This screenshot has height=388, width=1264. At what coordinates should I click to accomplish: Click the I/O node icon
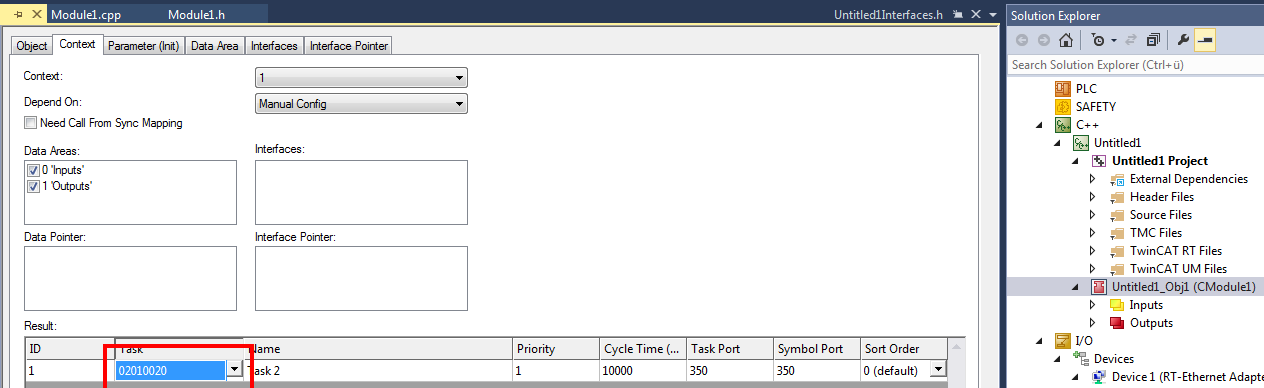coord(1063,341)
